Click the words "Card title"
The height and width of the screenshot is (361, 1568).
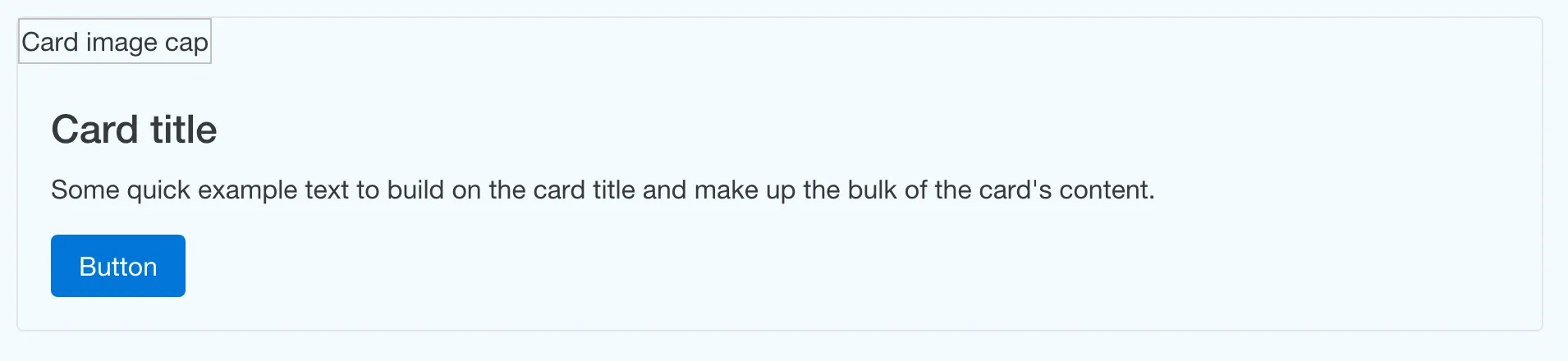tap(134, 130)
